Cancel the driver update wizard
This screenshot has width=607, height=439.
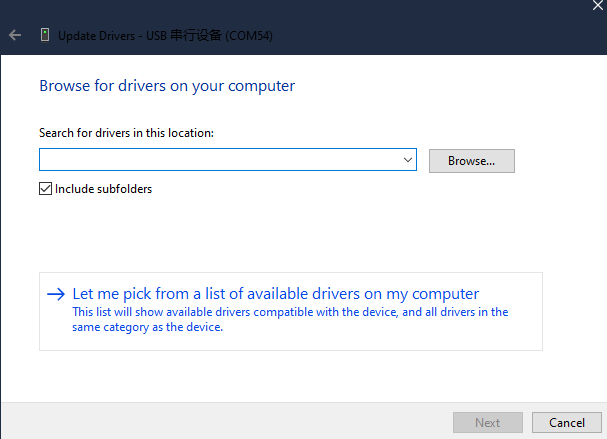[567, 422]
